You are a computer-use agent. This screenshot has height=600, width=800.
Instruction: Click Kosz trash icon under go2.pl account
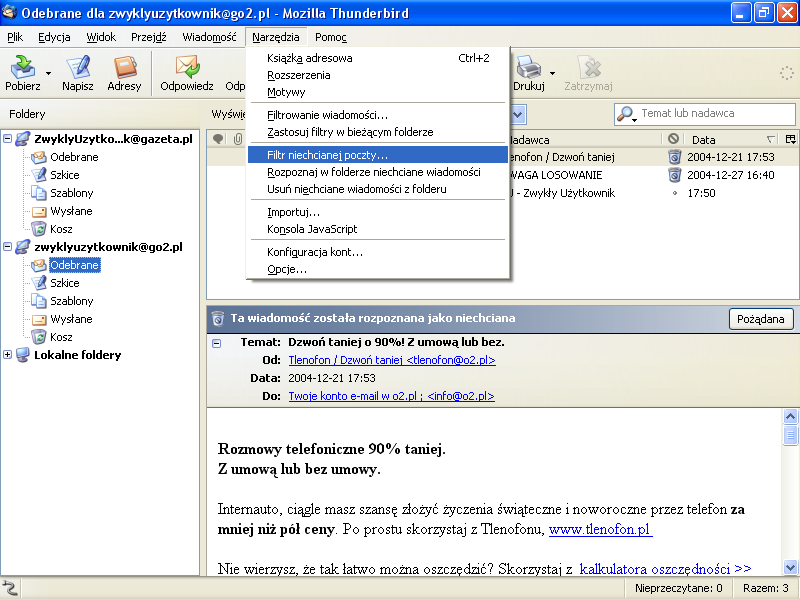39,337
